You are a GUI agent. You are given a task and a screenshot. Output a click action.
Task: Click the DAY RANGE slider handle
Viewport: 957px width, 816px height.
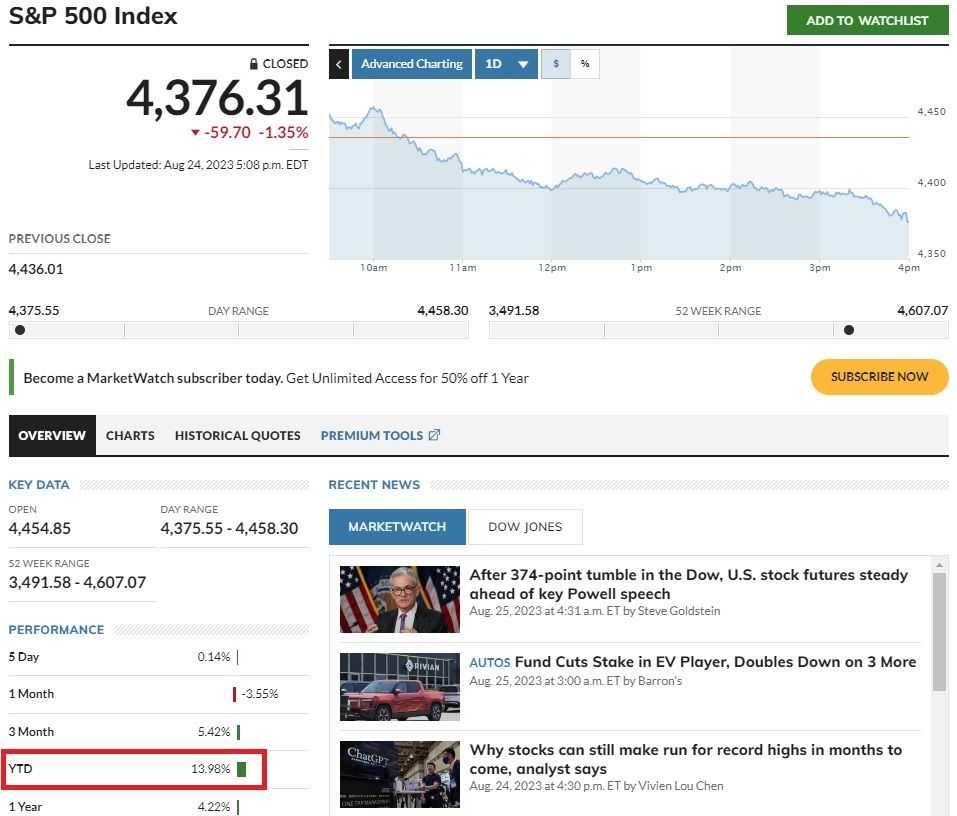tap(17, 329)
